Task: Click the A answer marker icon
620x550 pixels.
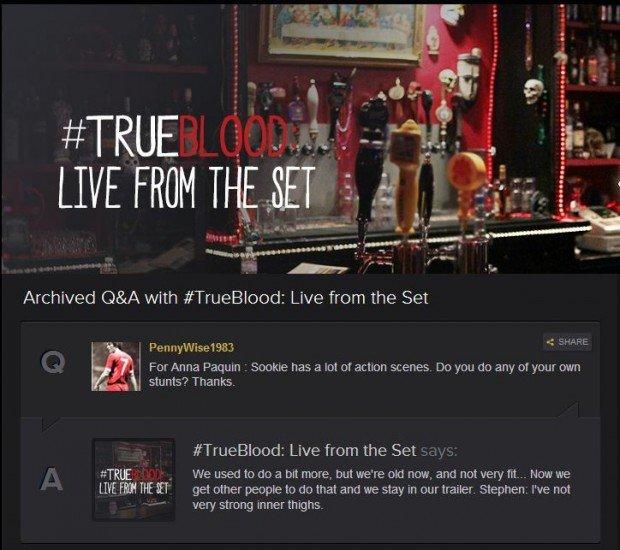Action: [x=52, y=479]
